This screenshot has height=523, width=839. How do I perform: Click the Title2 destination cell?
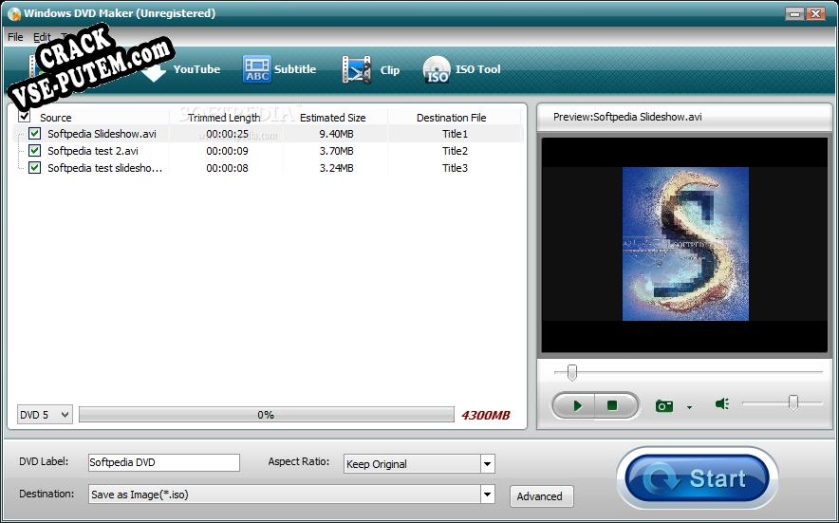click(455, 151)
